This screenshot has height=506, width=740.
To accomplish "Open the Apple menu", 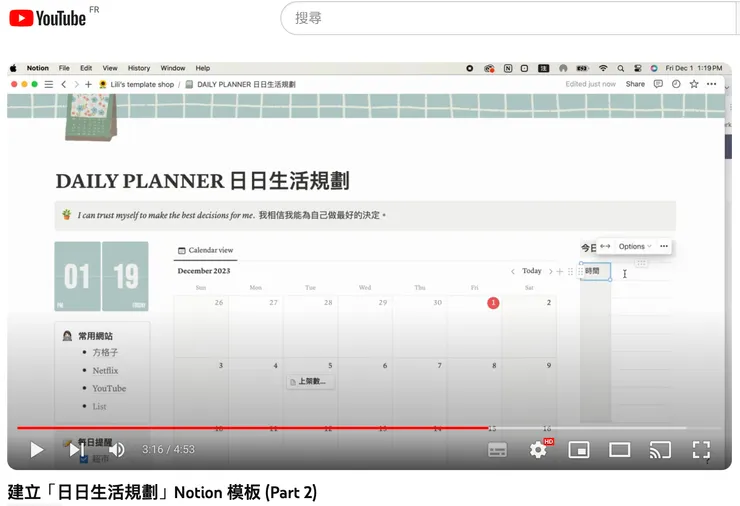I will point(13,68).
